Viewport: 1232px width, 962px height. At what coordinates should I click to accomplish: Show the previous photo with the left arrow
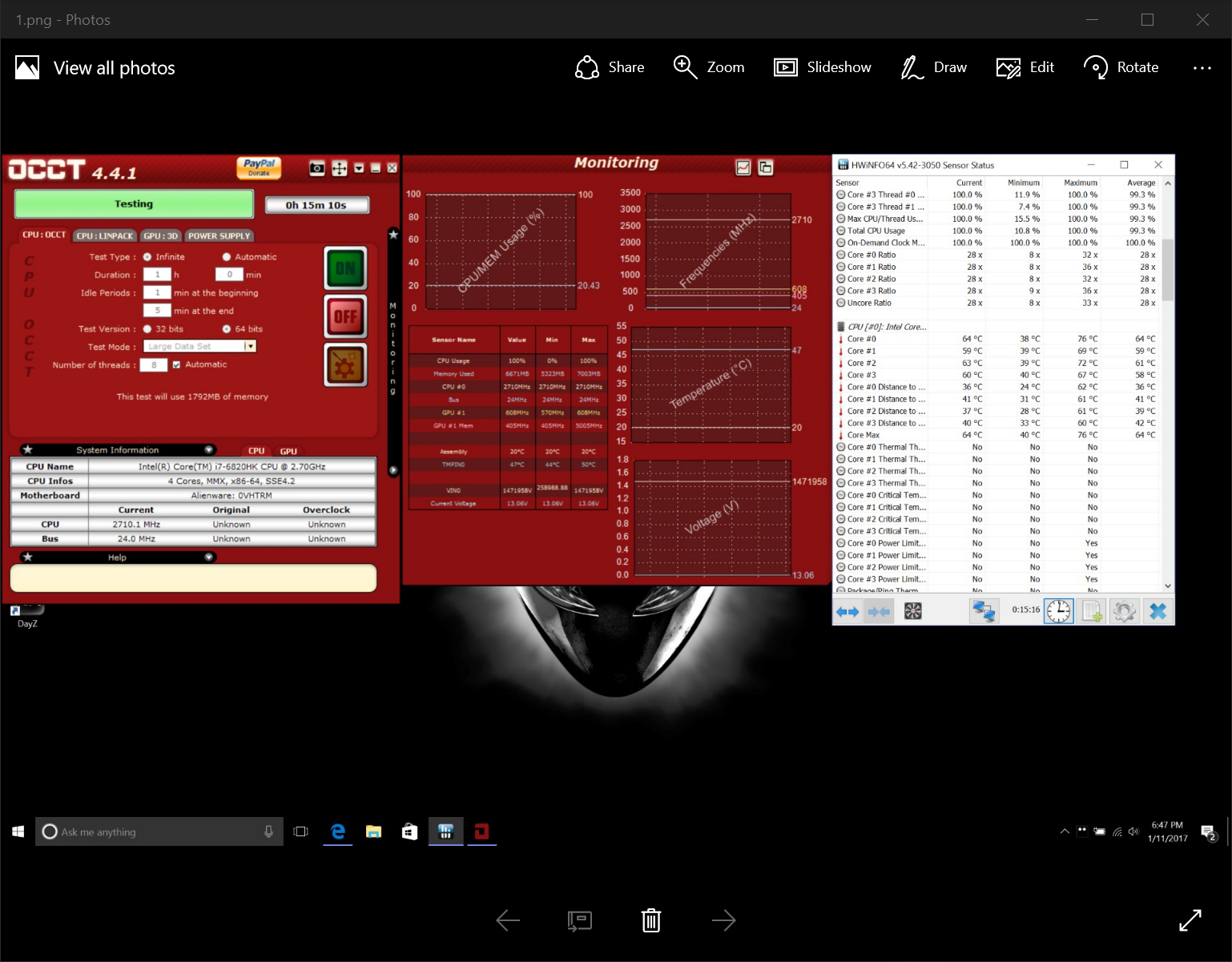tap(508, 920)
